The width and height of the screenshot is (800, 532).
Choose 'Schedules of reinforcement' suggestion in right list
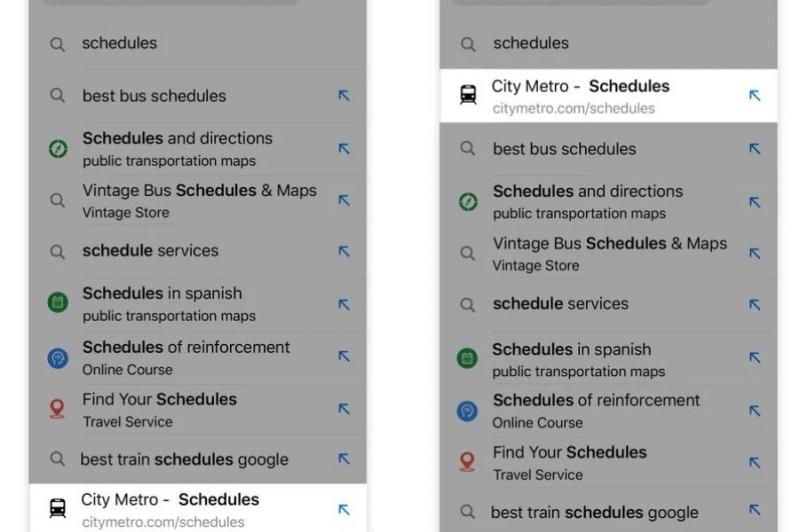[596, 410]
